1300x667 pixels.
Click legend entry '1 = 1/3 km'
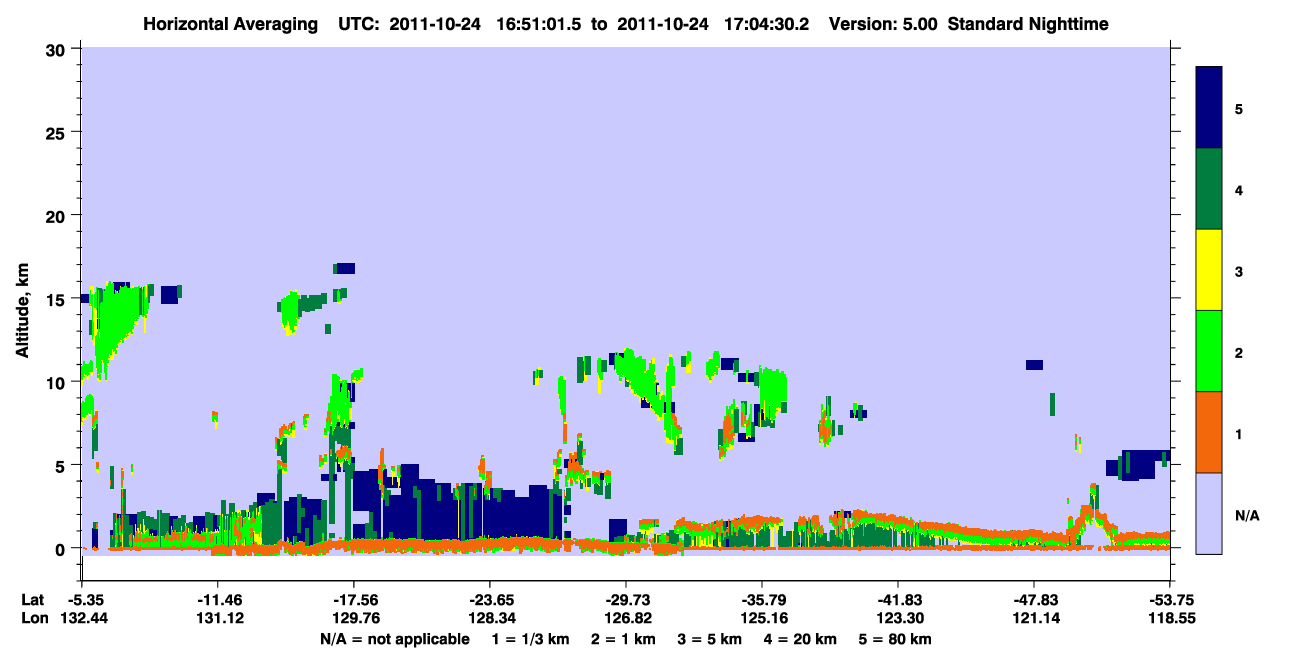[528, 639]
